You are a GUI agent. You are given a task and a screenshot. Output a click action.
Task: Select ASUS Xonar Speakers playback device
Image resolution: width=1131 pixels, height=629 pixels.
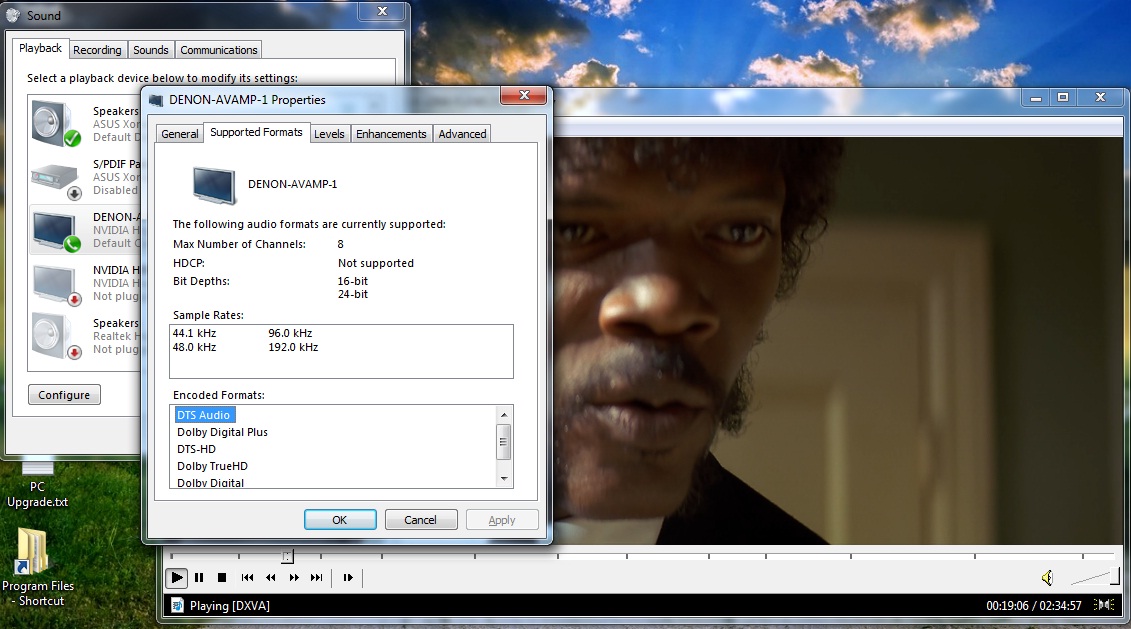click(85, 124)
